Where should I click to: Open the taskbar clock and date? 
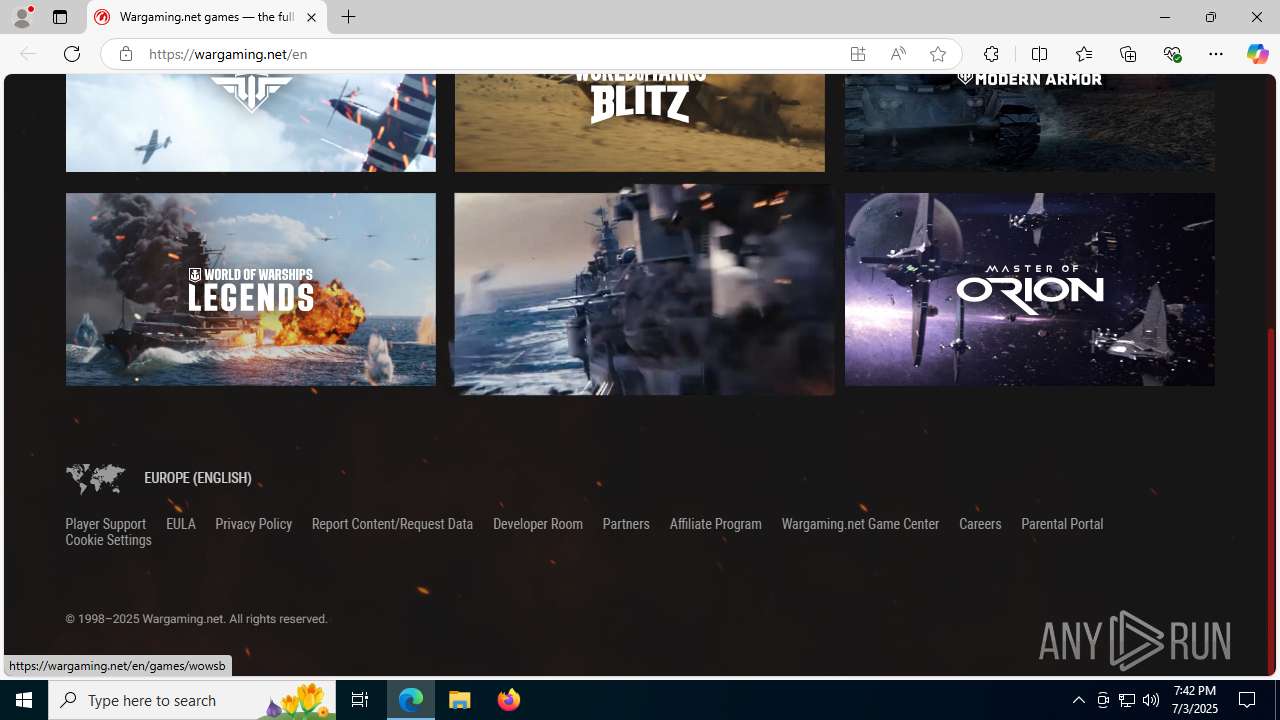click(1194, 700)
